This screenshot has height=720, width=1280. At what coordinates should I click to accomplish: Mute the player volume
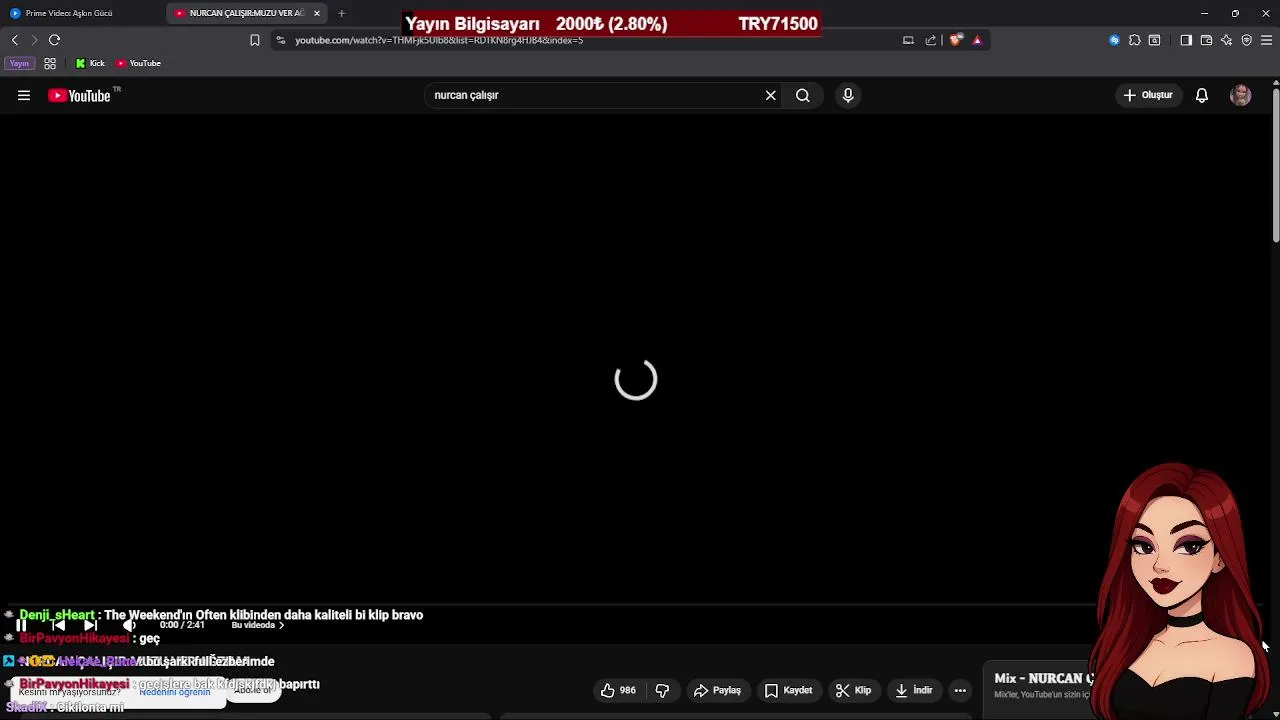(129, 625)
